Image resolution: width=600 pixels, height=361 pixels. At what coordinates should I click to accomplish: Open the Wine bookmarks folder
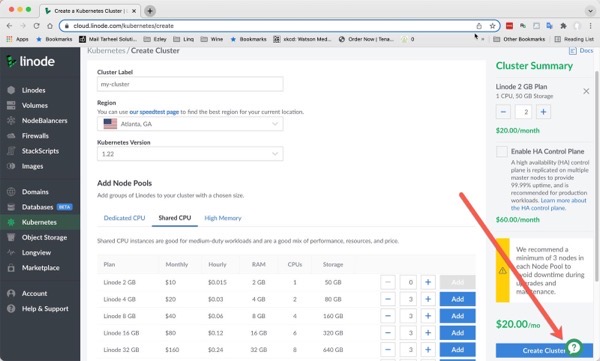(x=212, y=39)
